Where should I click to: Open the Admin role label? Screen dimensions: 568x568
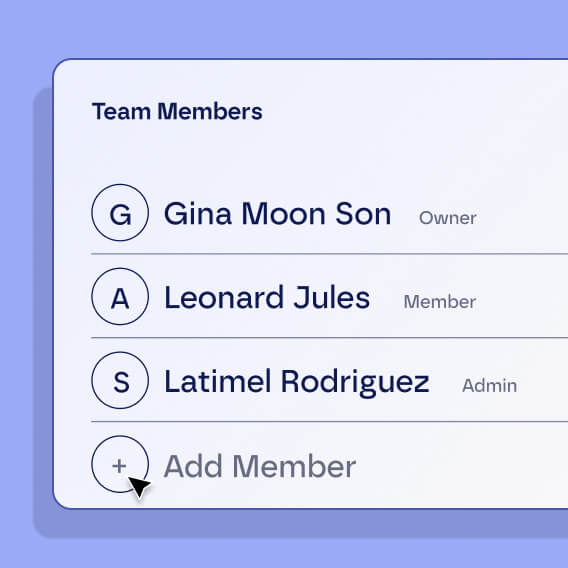click(x=489, y=385)
